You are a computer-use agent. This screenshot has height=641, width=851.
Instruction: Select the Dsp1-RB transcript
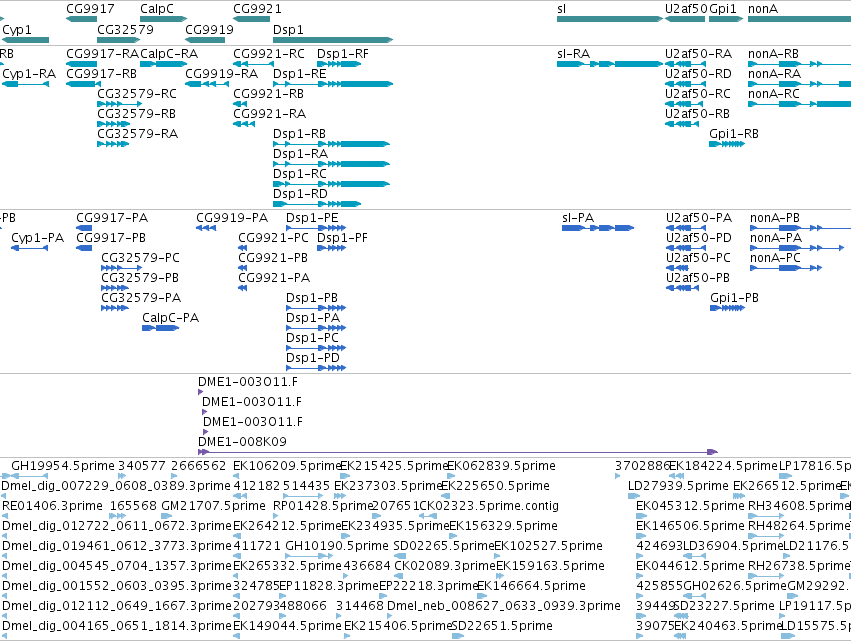[332, 144]
